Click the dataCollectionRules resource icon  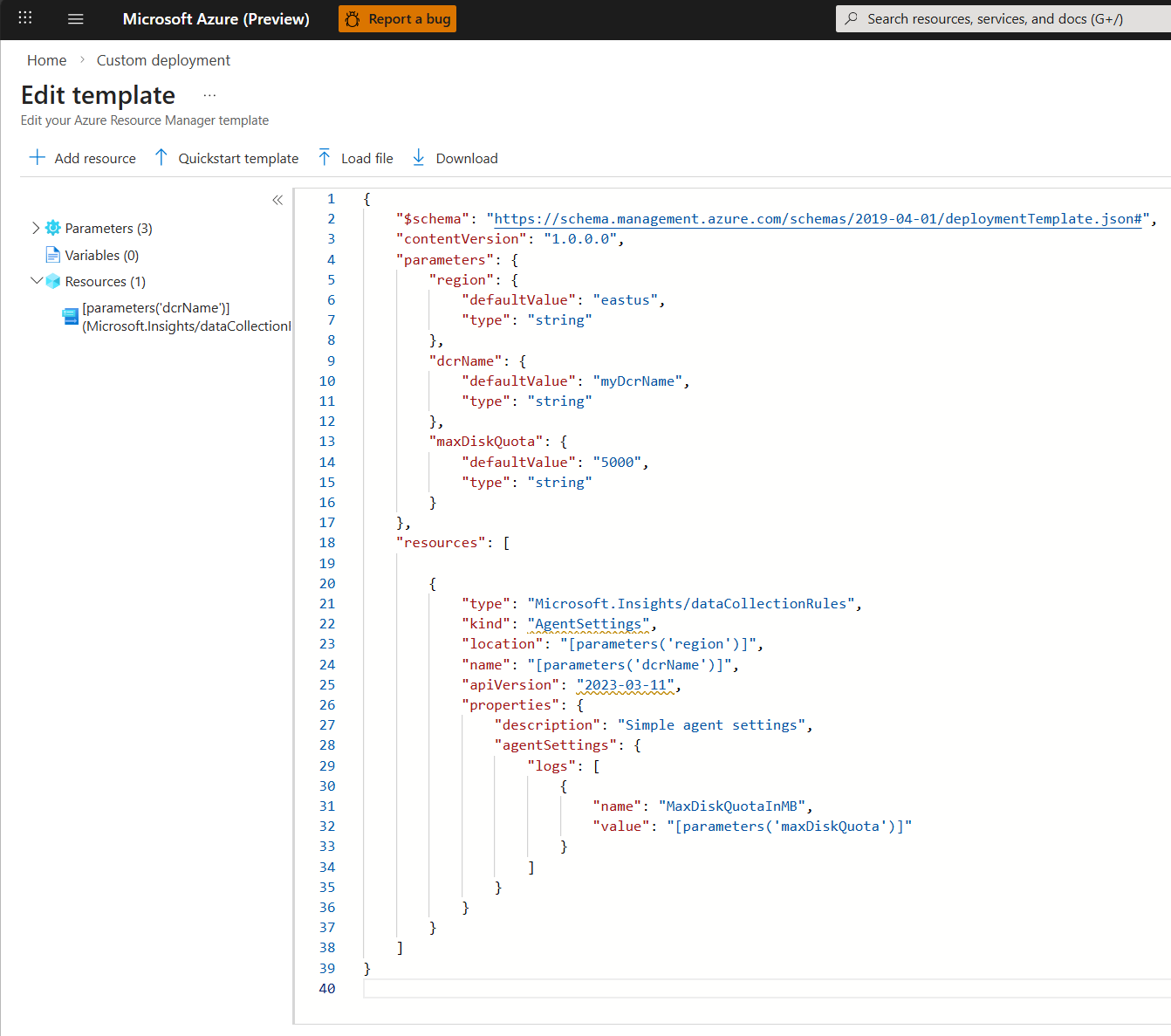point(71,316)
